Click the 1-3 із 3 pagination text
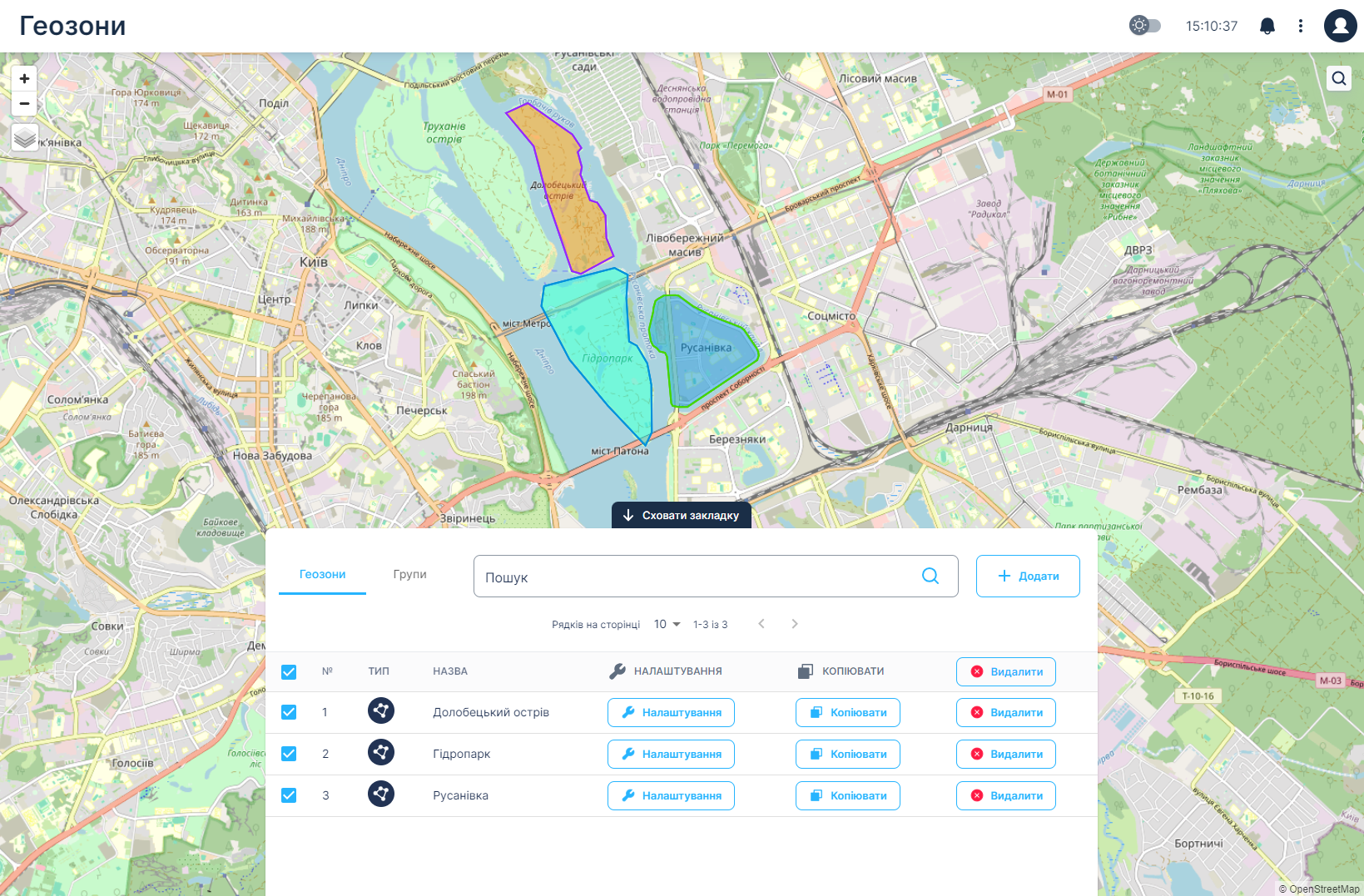 (710, 625)
